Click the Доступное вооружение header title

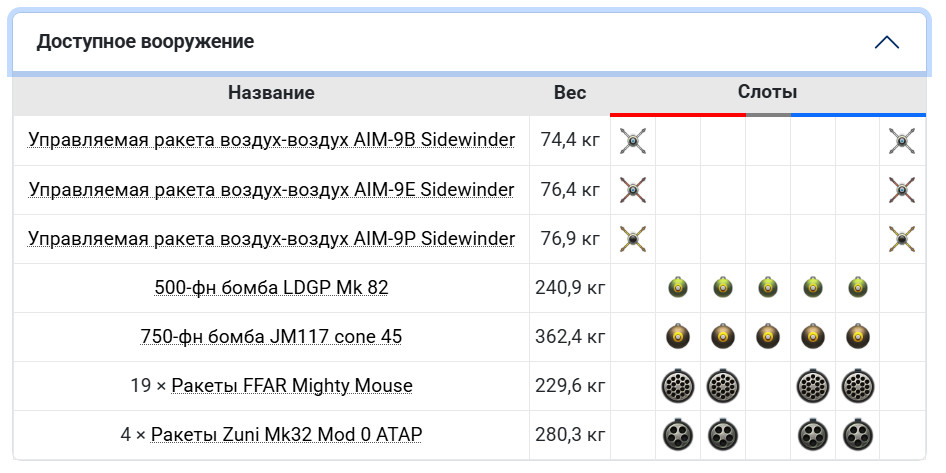pos(145,42)
